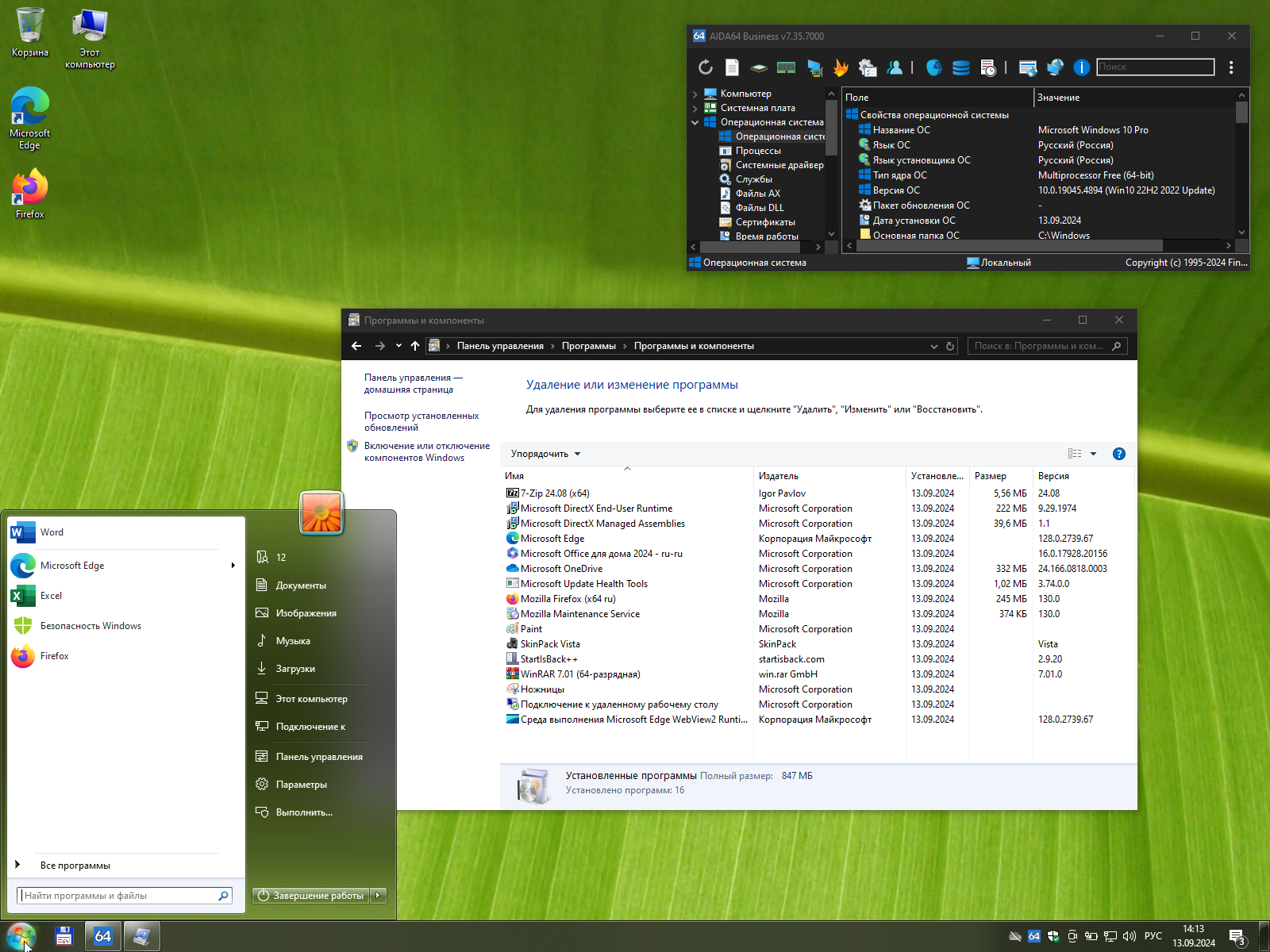The height and width of the screenshot is (952, 1270).
Task: Expand the Системная плата tree node
Action: tap(695, 108)
